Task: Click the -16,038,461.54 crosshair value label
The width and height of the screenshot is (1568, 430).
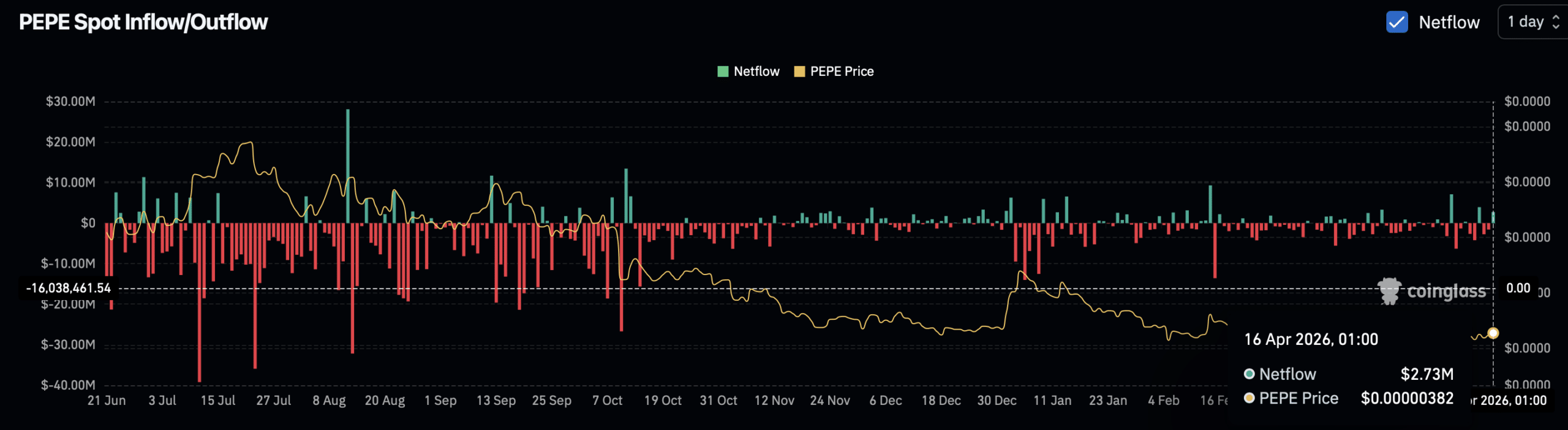Action: click(x=69, y=288)
